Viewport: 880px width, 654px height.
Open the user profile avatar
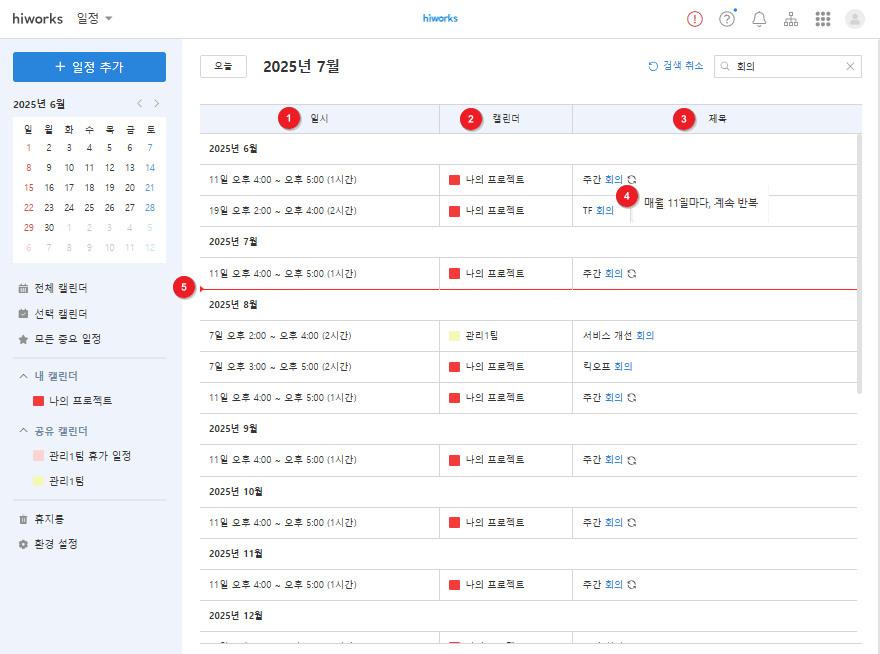(x=855, y=19)
